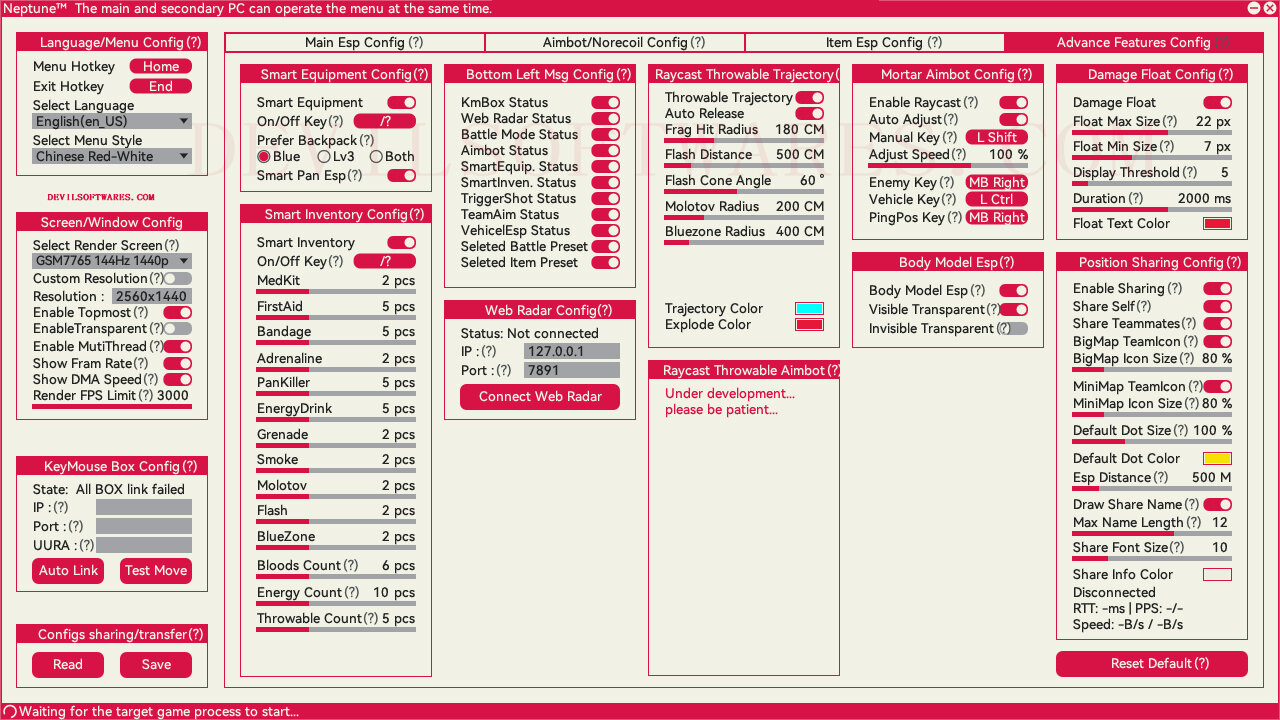
Task: Click the Reset Default button
Action: point(1152,664)
